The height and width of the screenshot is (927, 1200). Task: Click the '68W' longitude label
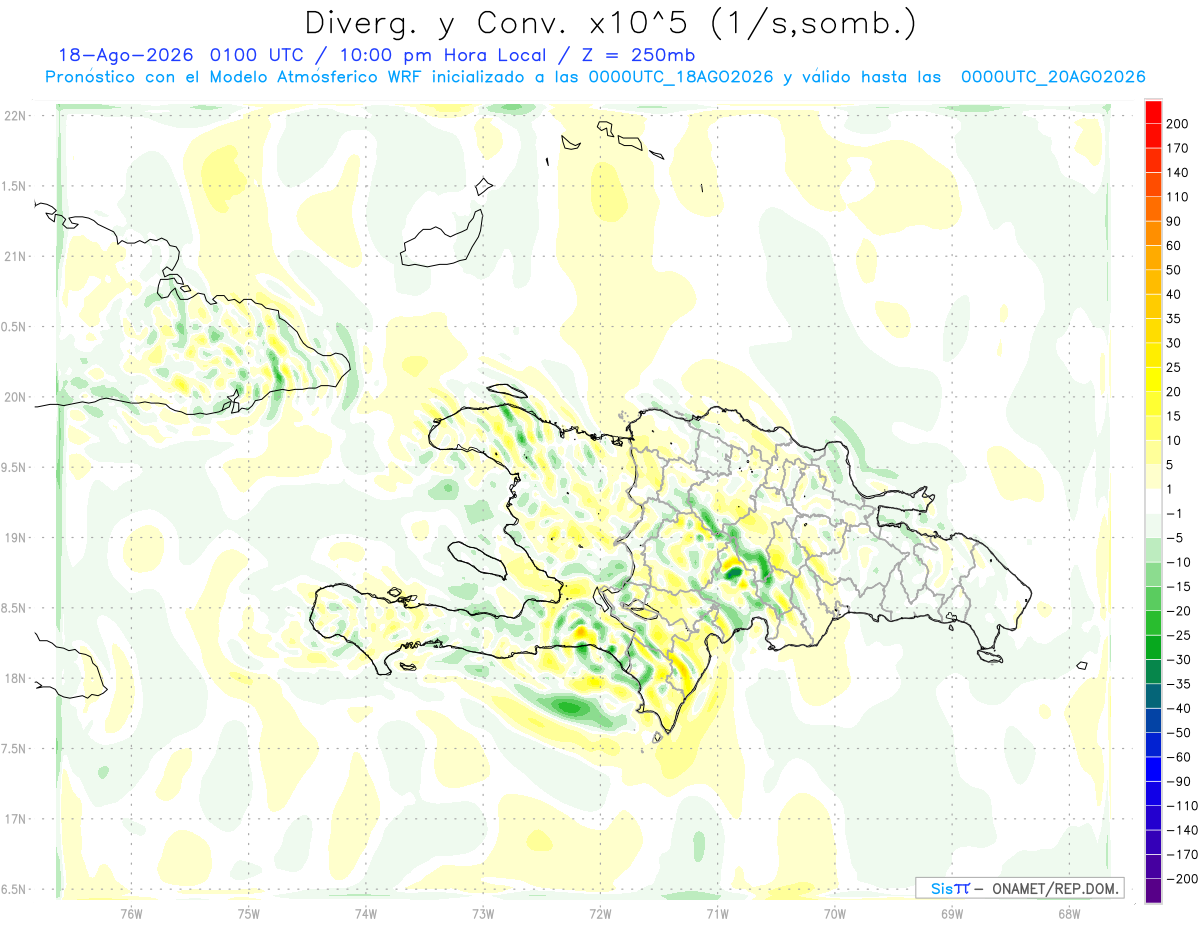pos(1069,915)
